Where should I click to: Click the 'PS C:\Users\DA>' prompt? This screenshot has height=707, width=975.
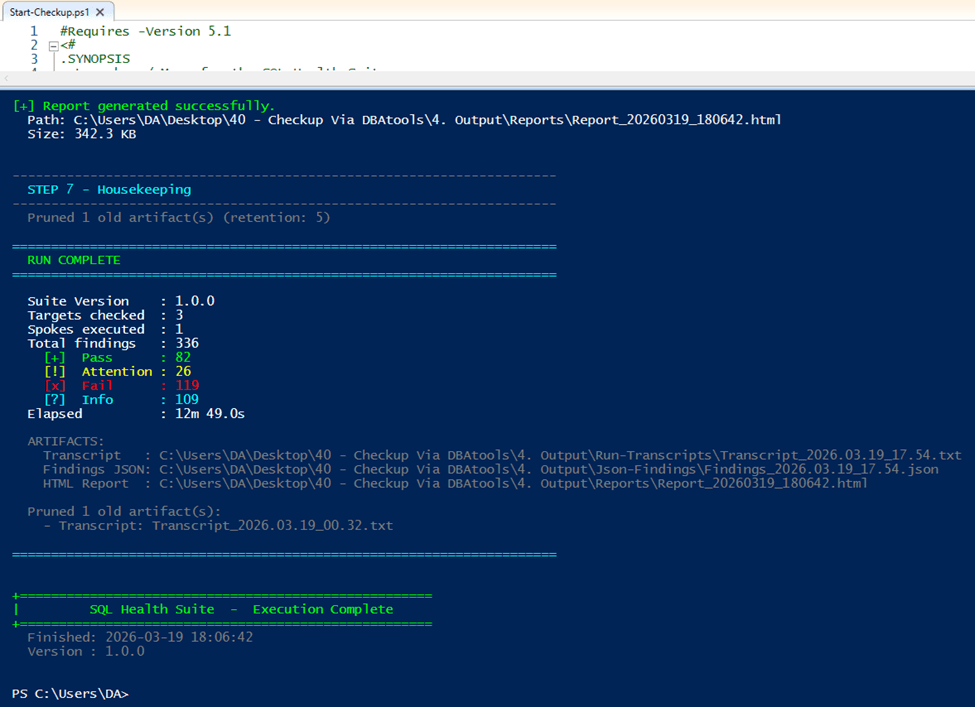pos(70,694)
